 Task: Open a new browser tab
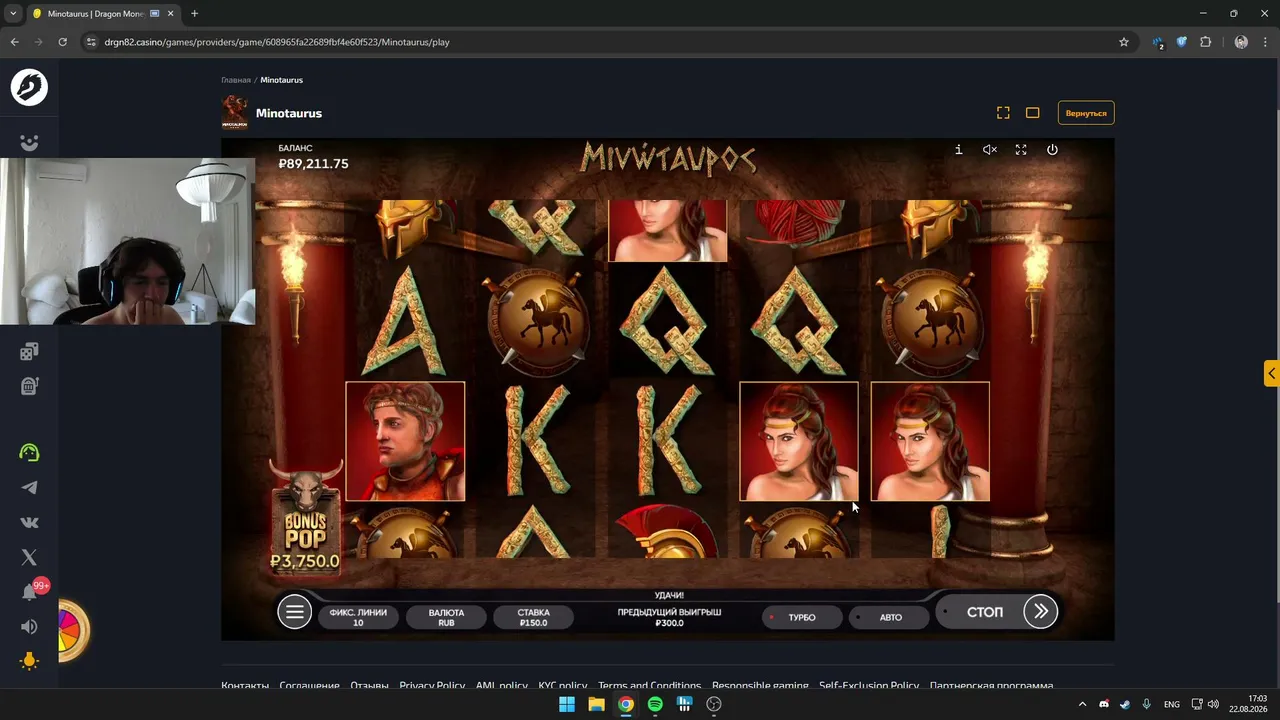194,14
